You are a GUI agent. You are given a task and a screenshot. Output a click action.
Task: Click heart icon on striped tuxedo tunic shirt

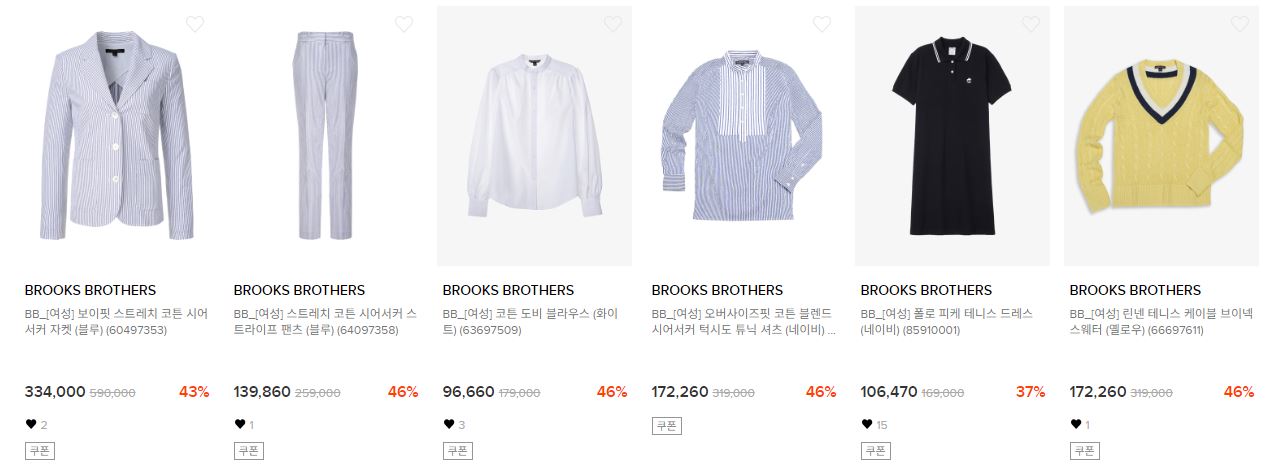pos(822,24)
